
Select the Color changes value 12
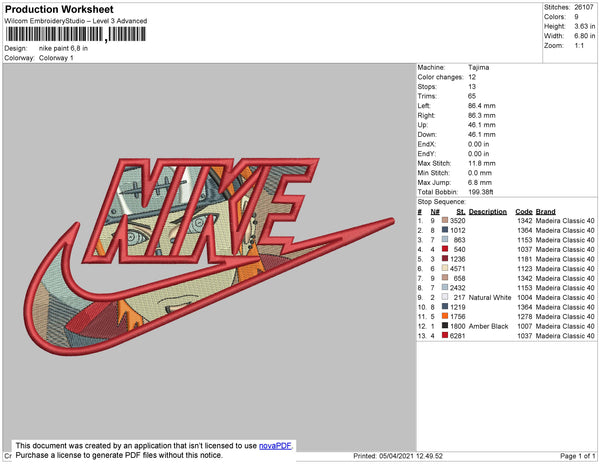tap(472, 77)
